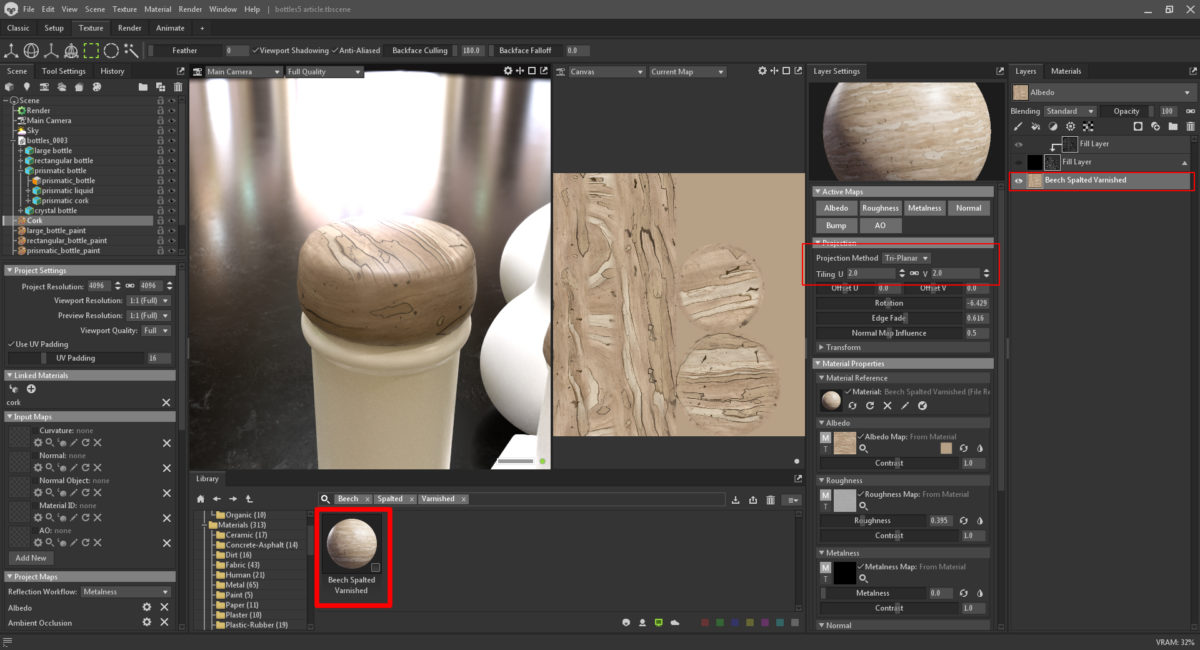
Task: Delete the selected layer using the trash icon
Action: tap(1192, 127)
